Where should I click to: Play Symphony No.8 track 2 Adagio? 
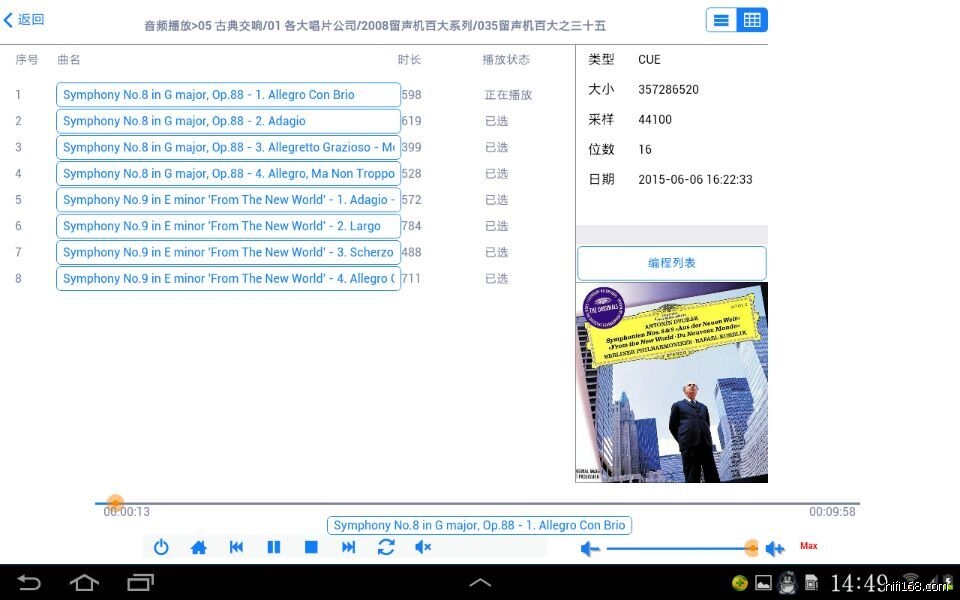tap(228, 121)
